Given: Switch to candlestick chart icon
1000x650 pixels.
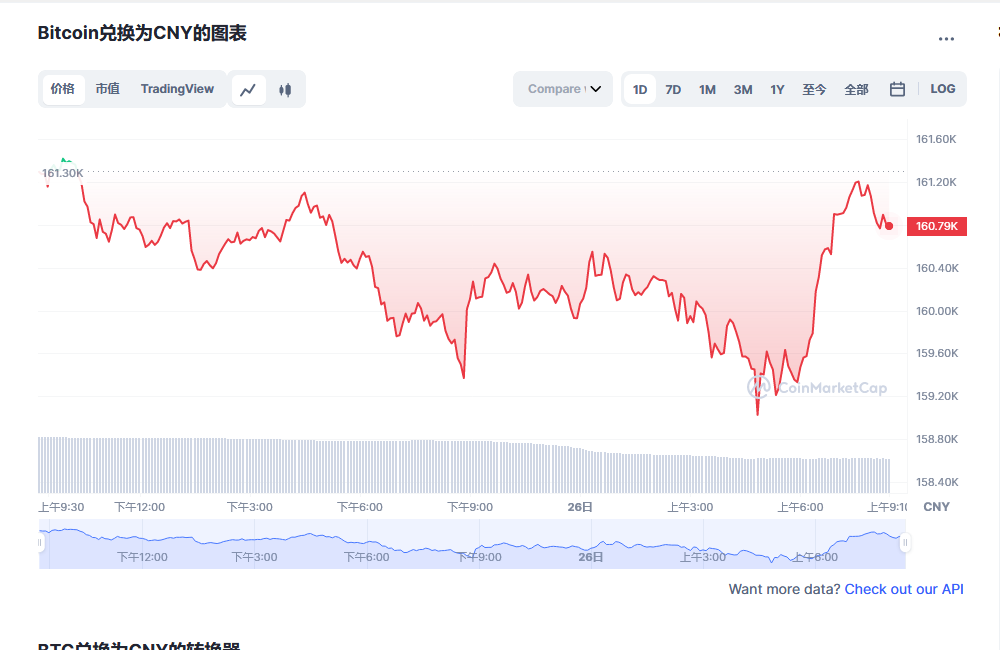Looking at the screenshot, I should click(285, 89).
